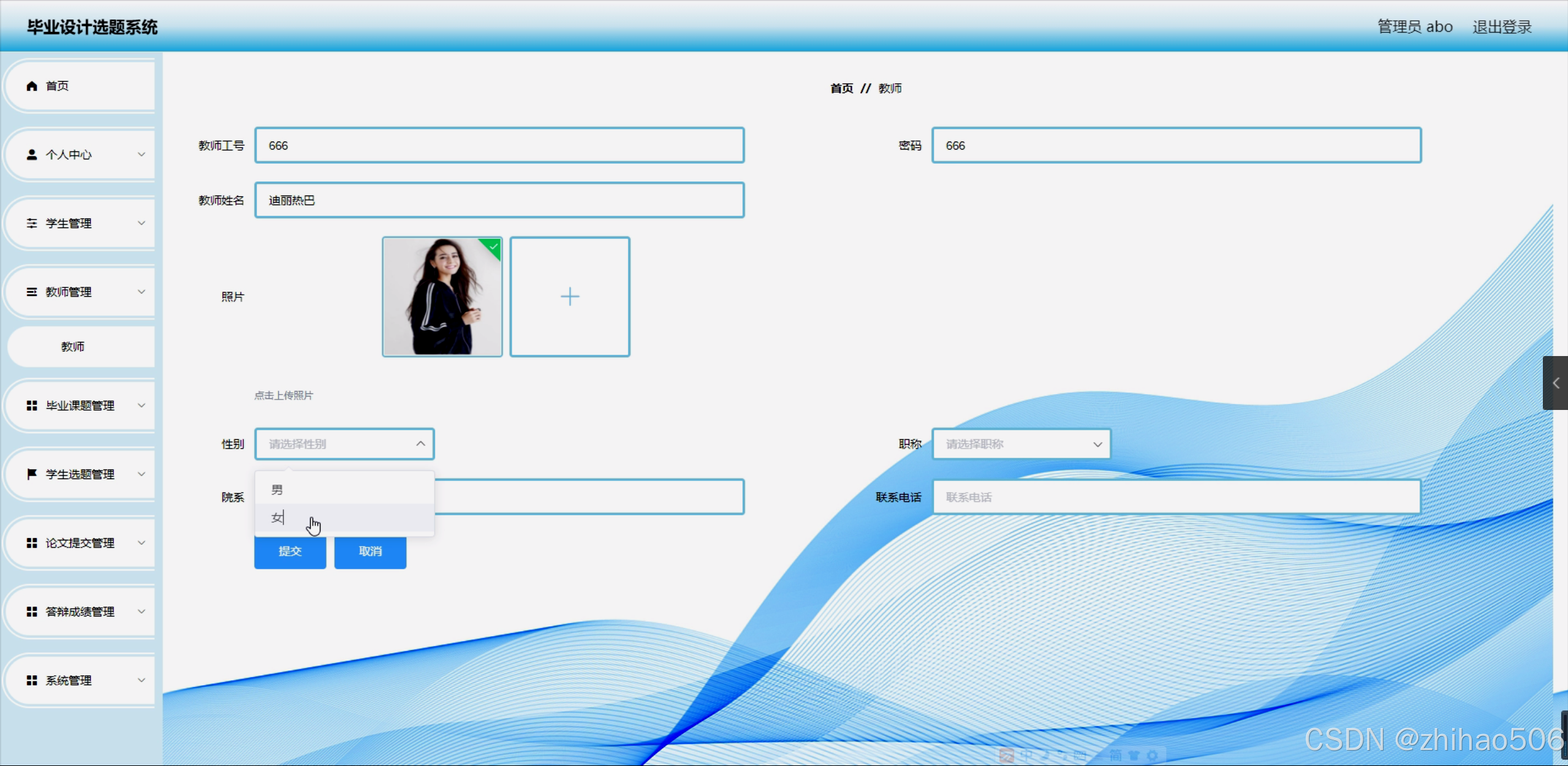The image size is (1568, 766).
Task: Open the 职称 title dropdown
Action: (1021, 444)
